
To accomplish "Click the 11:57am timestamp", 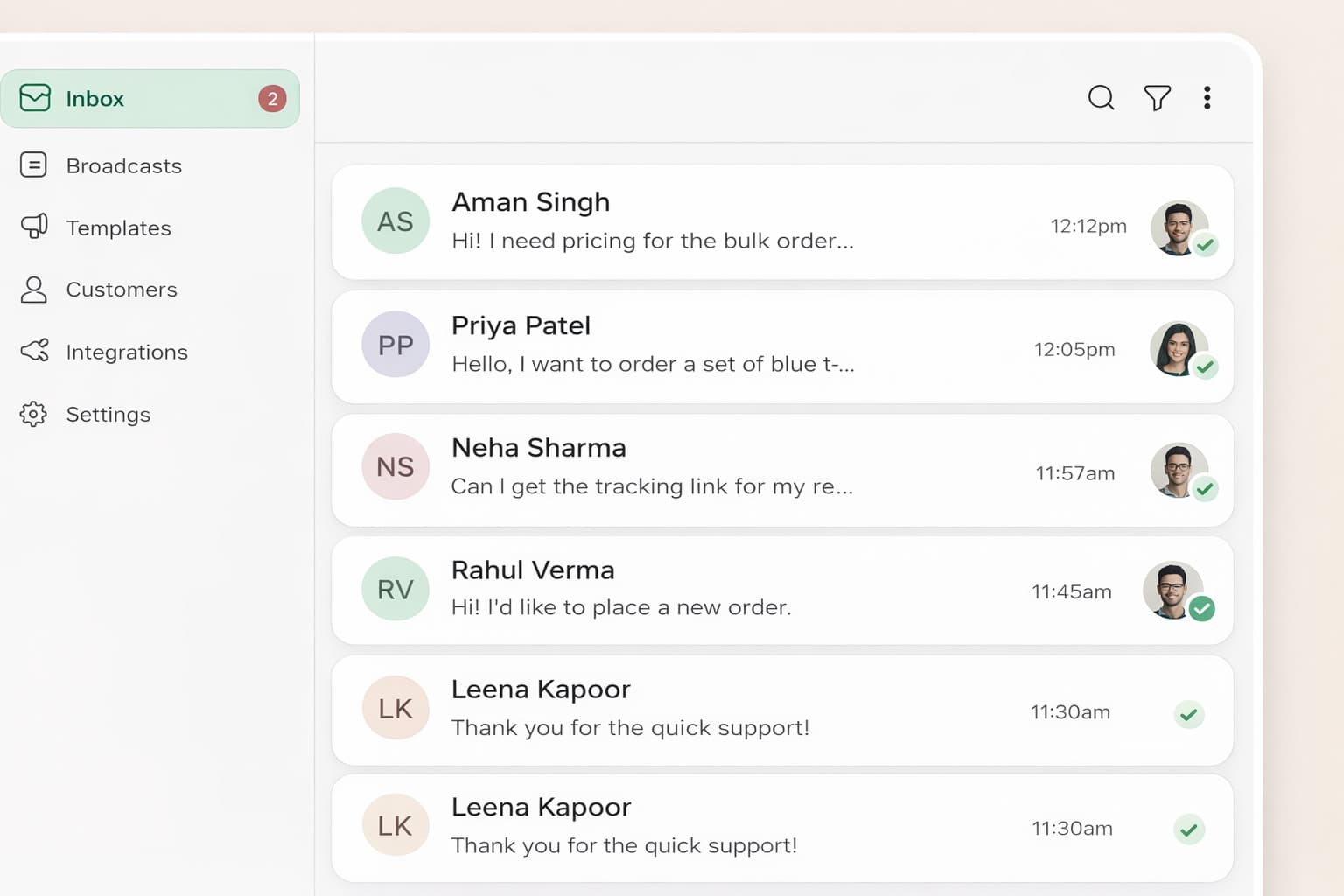I will [1075, 473].
